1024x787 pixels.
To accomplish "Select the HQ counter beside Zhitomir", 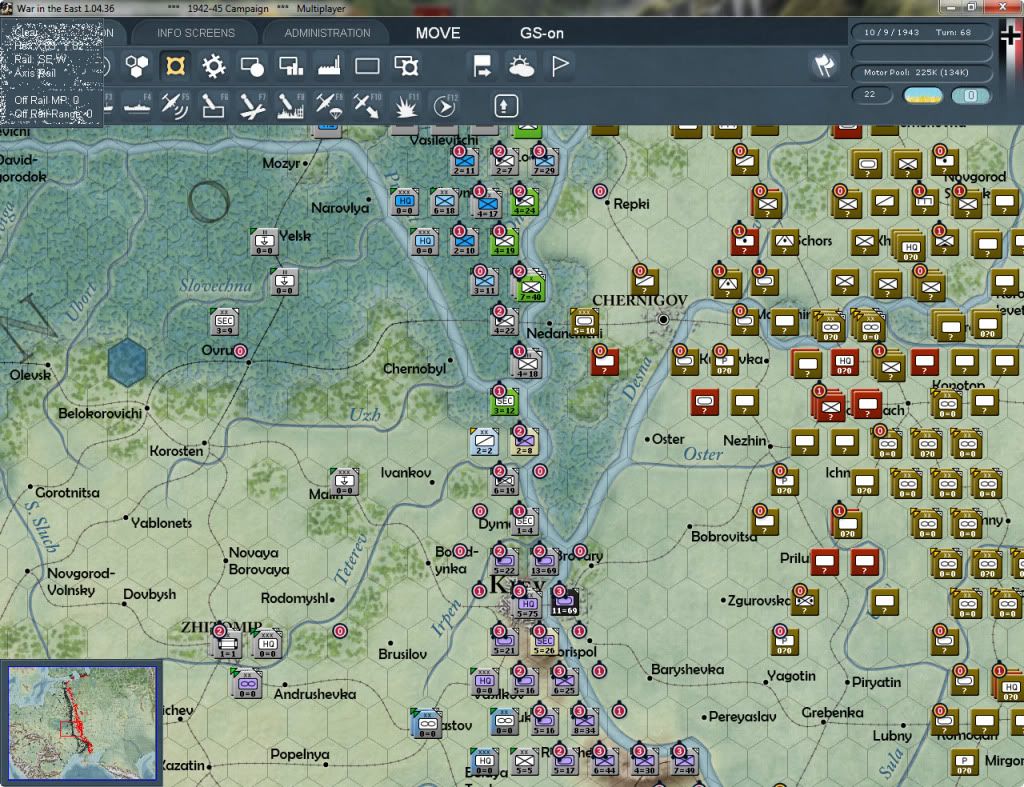I will coord(267,644).
